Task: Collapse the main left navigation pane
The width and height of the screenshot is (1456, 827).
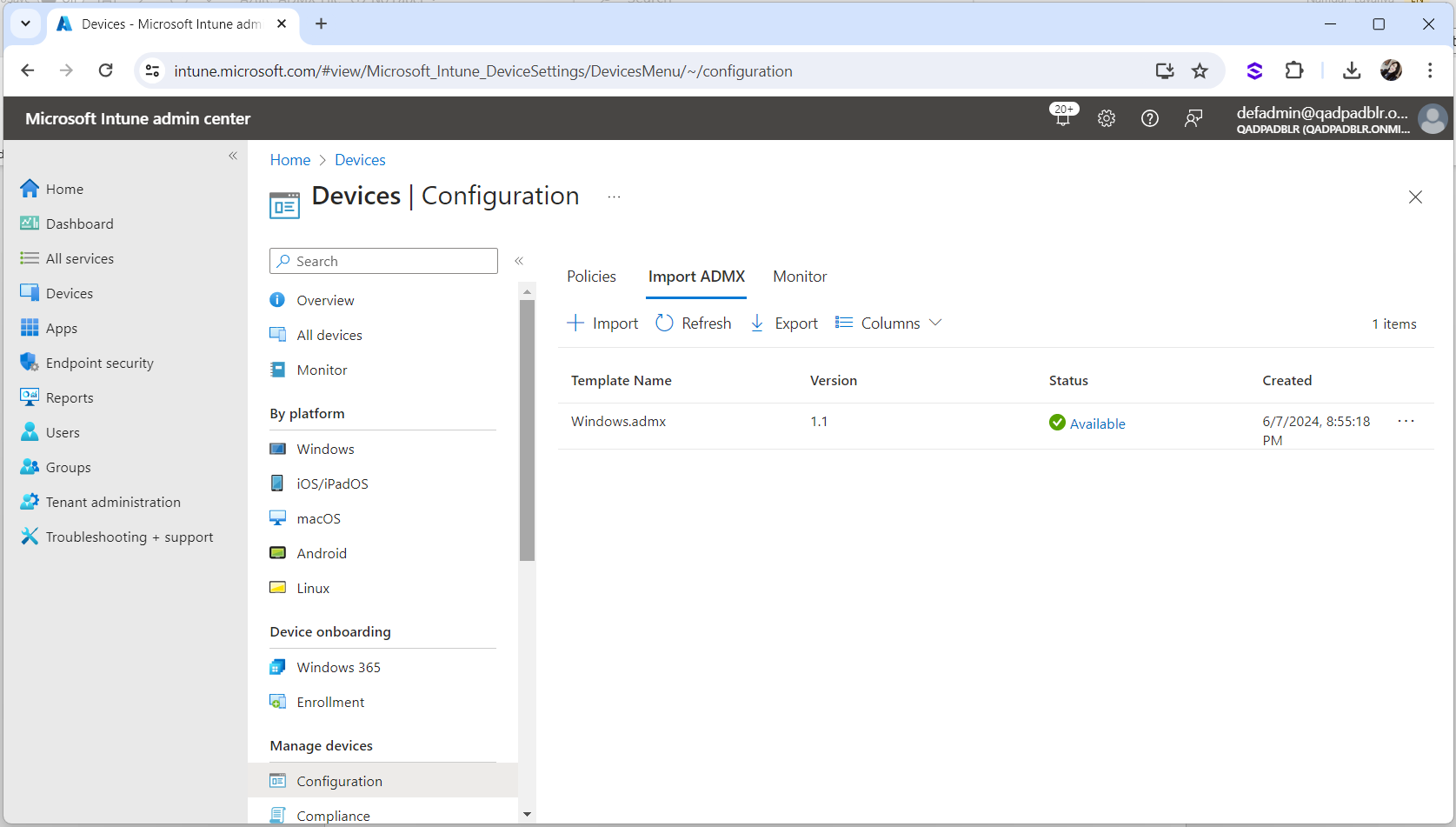Action: 233,156
